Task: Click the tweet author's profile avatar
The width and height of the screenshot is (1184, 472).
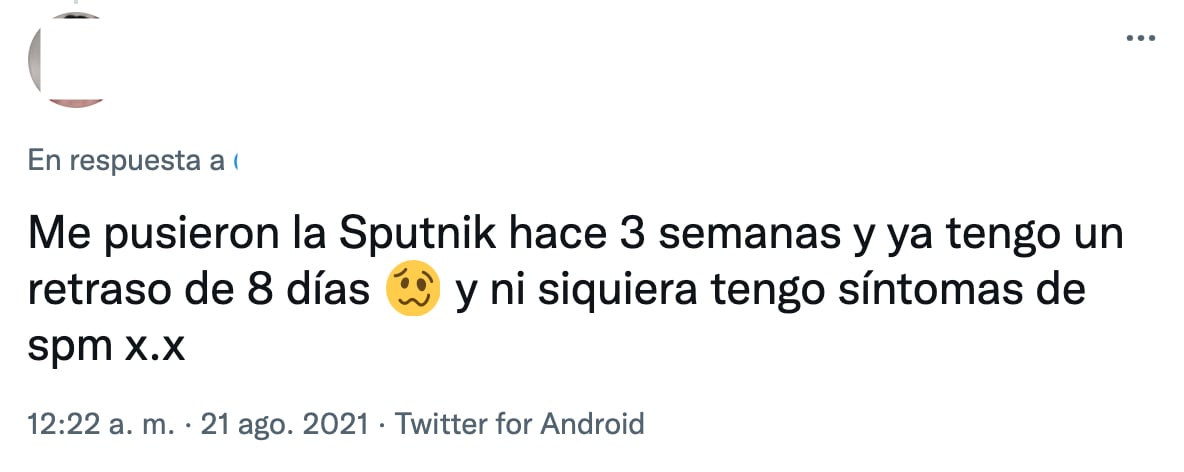Action: point(68,60)
